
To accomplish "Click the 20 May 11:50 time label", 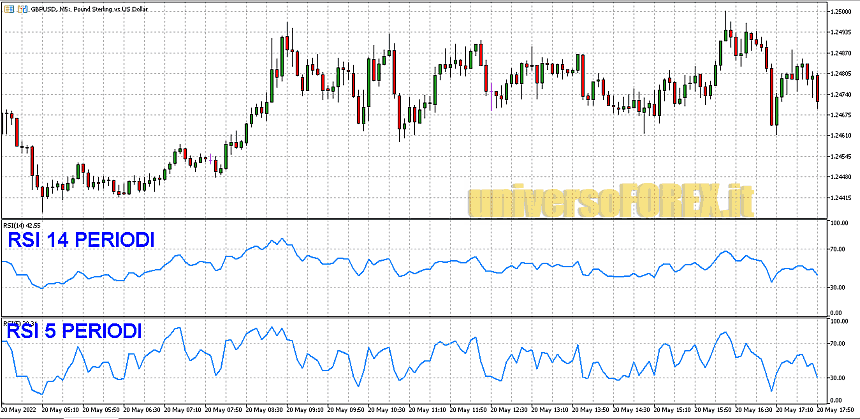I will [472, 411].
